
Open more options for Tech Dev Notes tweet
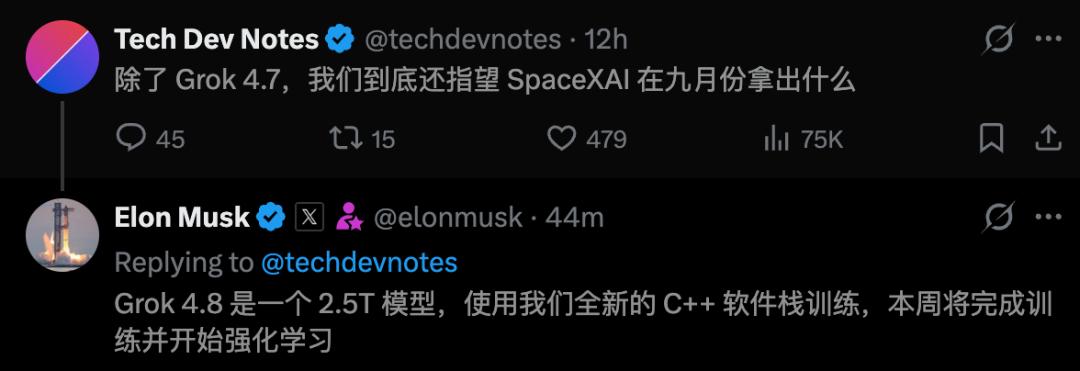pyautogui.click(x=1048, y=39)
